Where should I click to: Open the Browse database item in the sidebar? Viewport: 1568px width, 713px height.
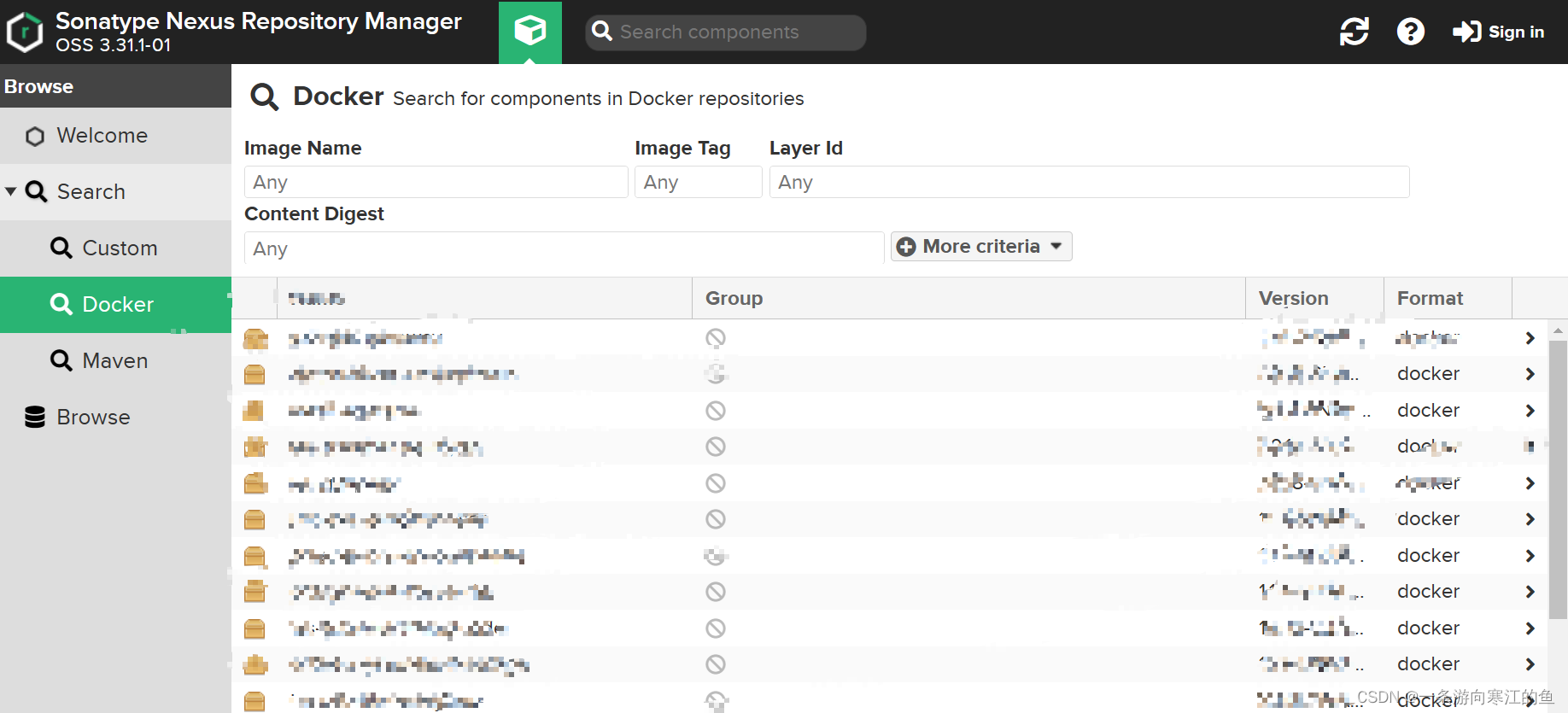115,418
